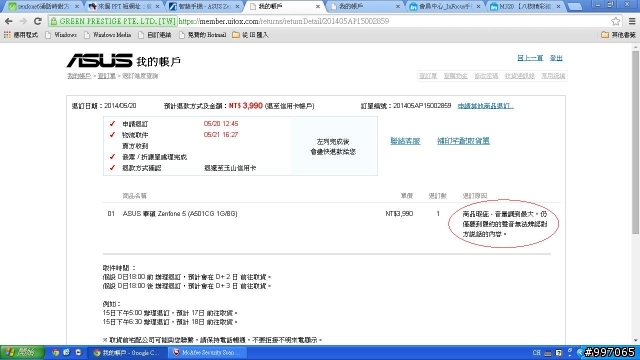Click the 回上一頁 link
Viewport: 640px width, 360px height.
coord(530,58)
